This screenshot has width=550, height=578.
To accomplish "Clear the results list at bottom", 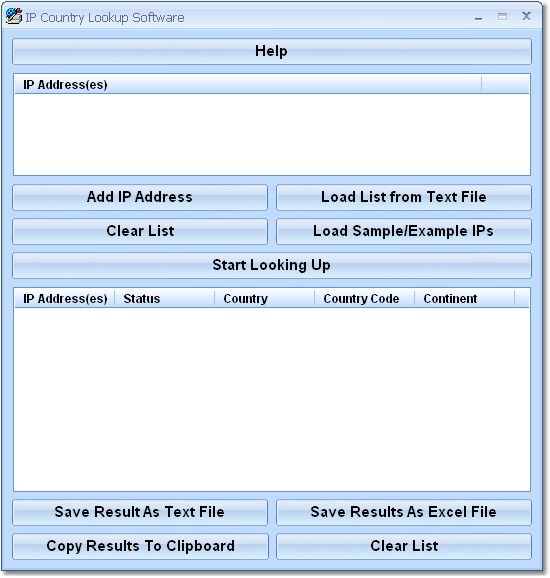I will (404, 546).
